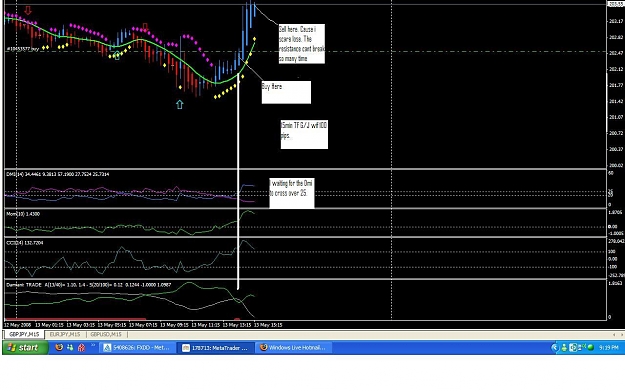Click the chart tabs scroll-right arrow
625x391 pixels.
tap(621, 334)
